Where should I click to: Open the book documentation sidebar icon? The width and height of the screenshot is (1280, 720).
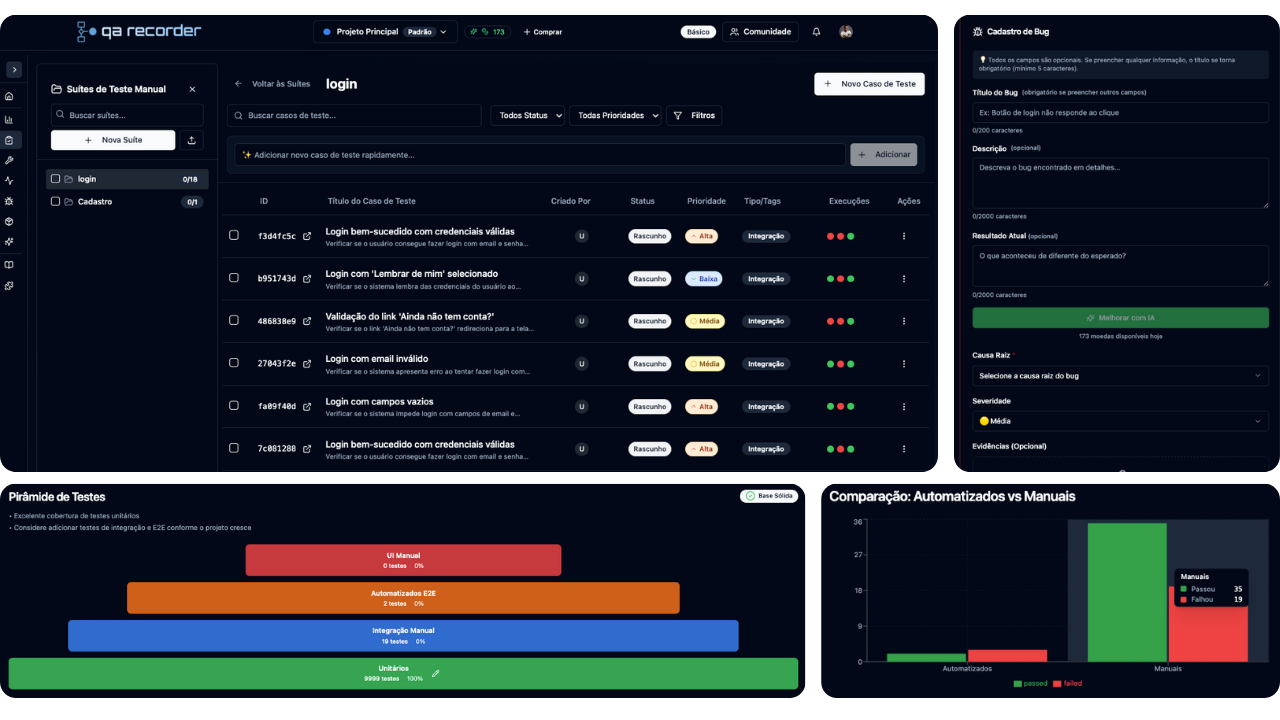pyautogui.click(x=9, y=265)
